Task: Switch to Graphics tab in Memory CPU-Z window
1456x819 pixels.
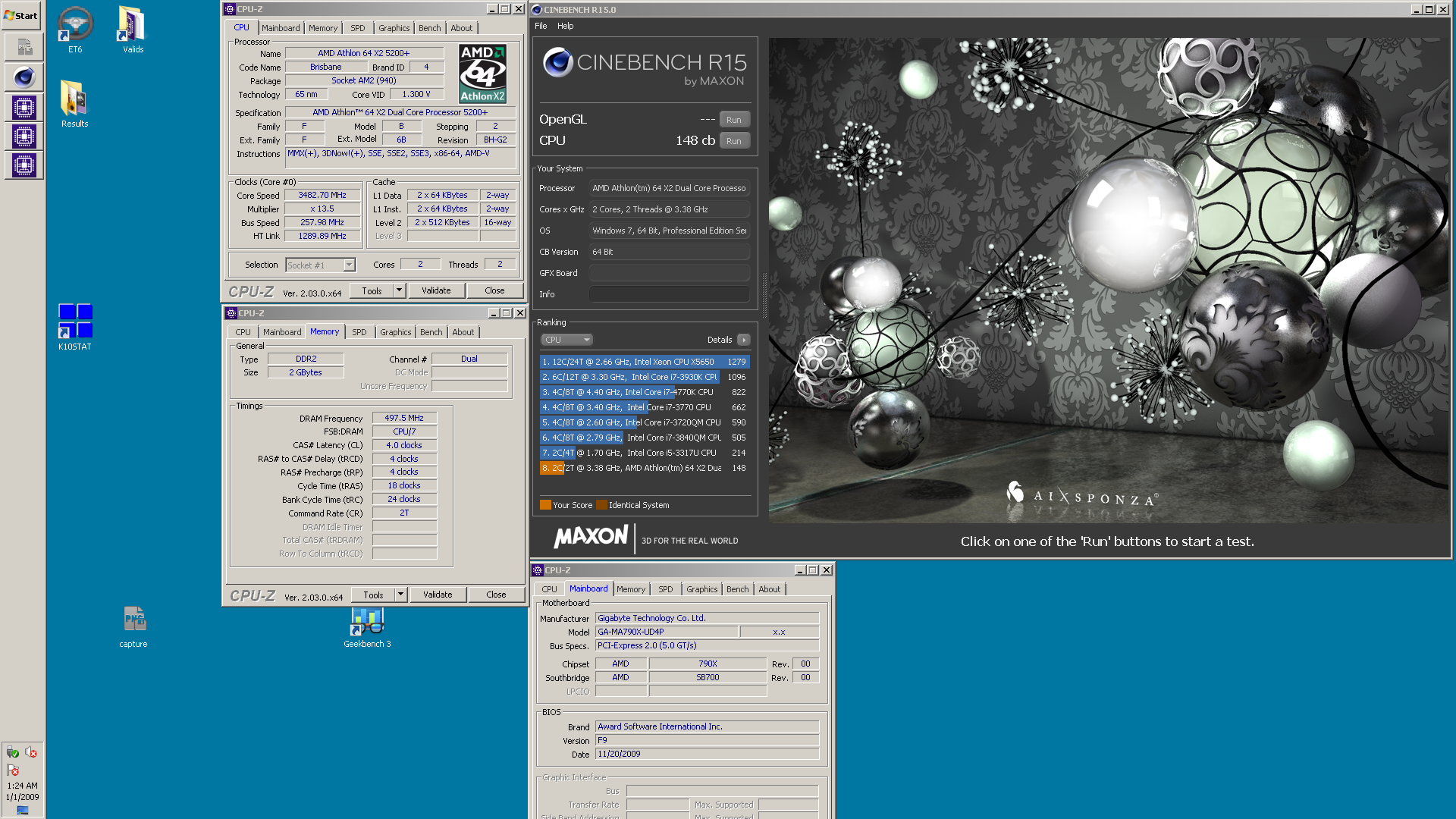Action: [x=396, y=332]
